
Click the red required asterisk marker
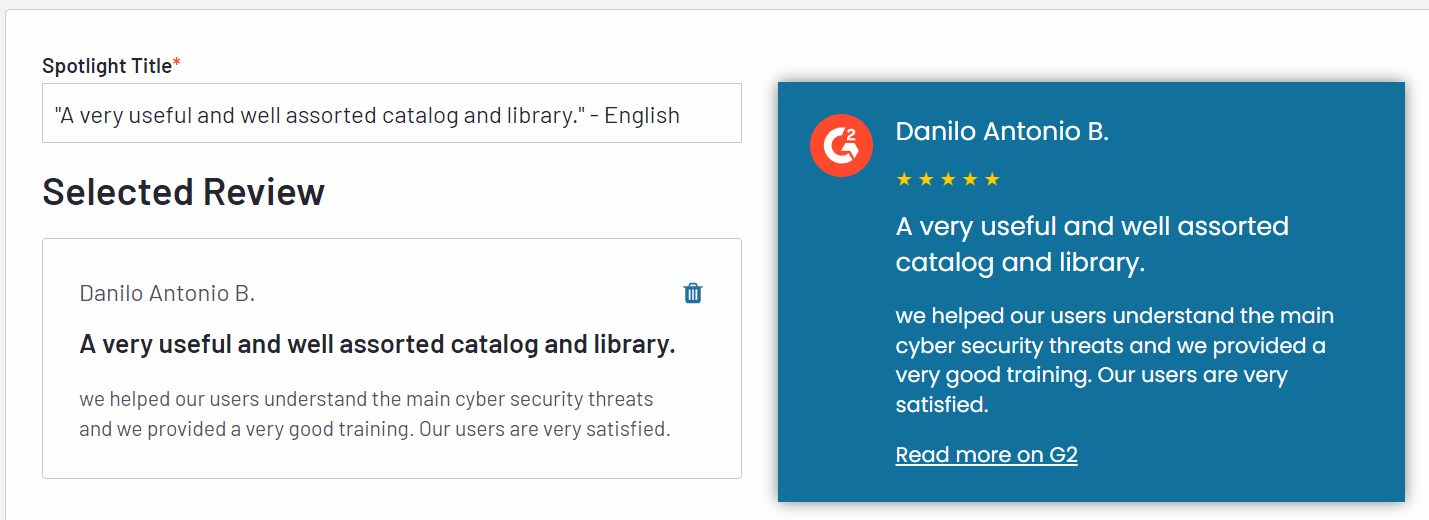point(177,64)
